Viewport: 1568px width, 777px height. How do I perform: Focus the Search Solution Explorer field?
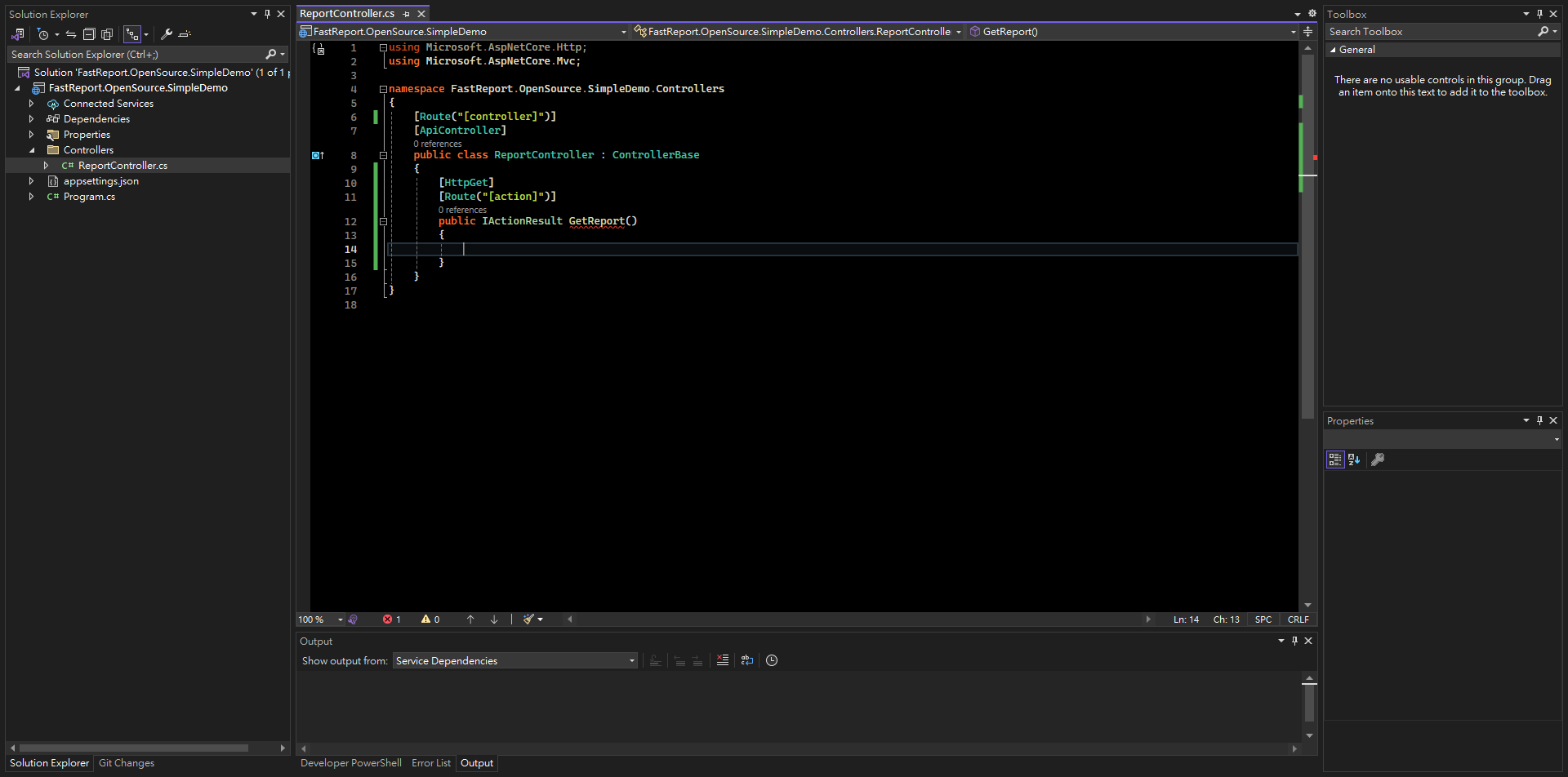click(x=137, y=55)
